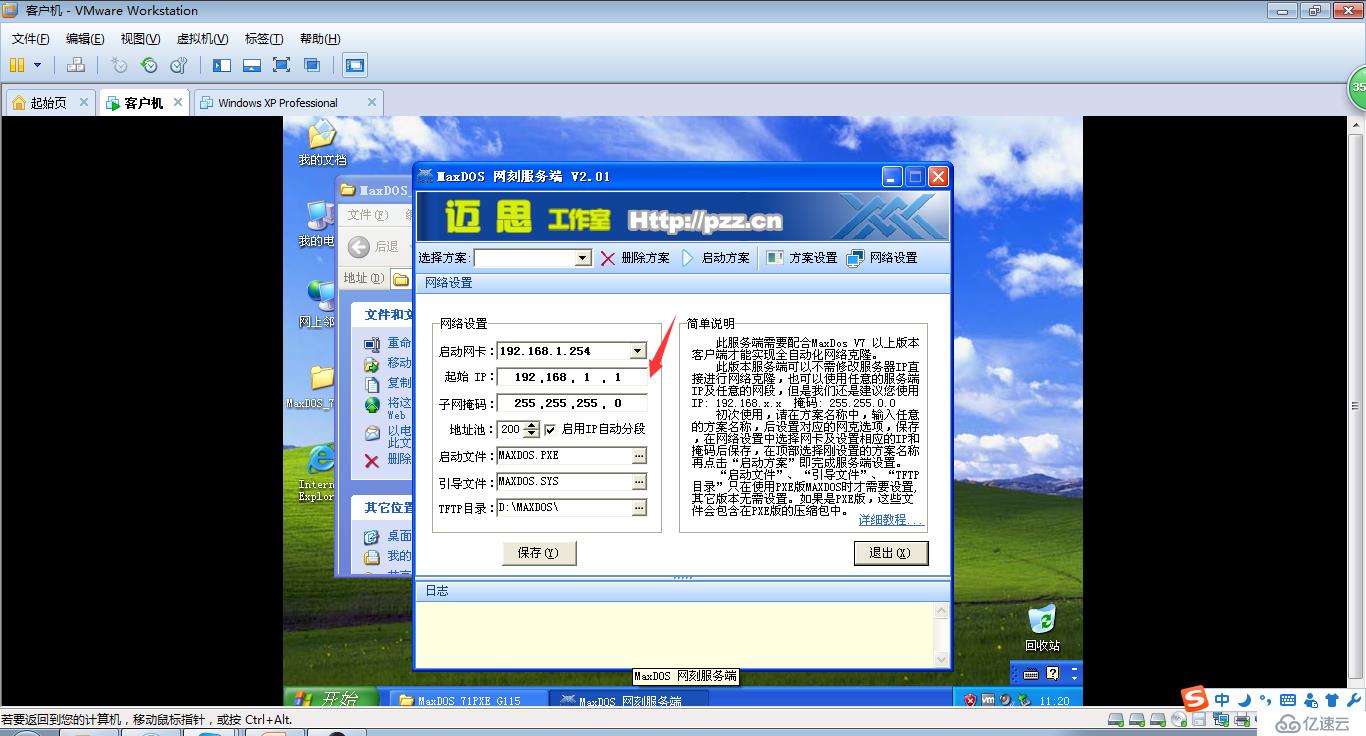Open the 文件(F) menu in the Explorer window
Viewport: 1366px width, 736px height.
tap(367, 214)
